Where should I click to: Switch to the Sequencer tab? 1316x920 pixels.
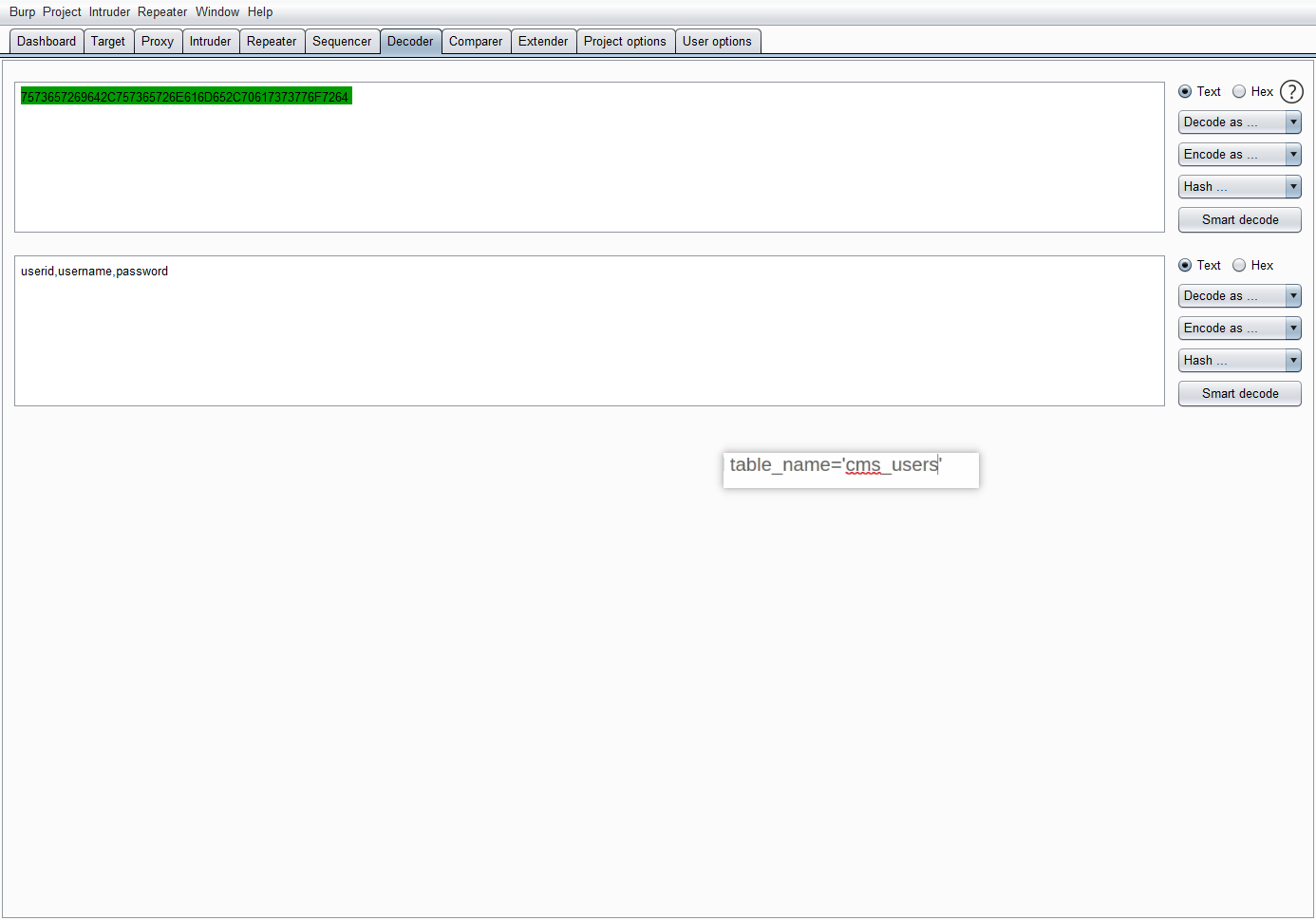pos(342,42)
